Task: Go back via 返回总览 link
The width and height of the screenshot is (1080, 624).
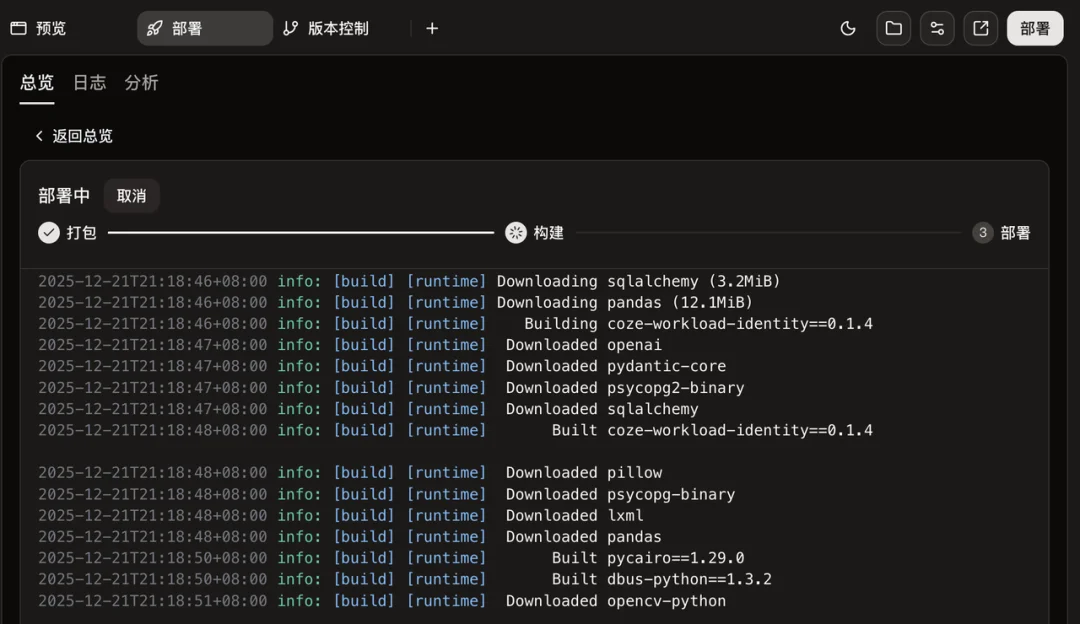Action: [x=74, y=136]
